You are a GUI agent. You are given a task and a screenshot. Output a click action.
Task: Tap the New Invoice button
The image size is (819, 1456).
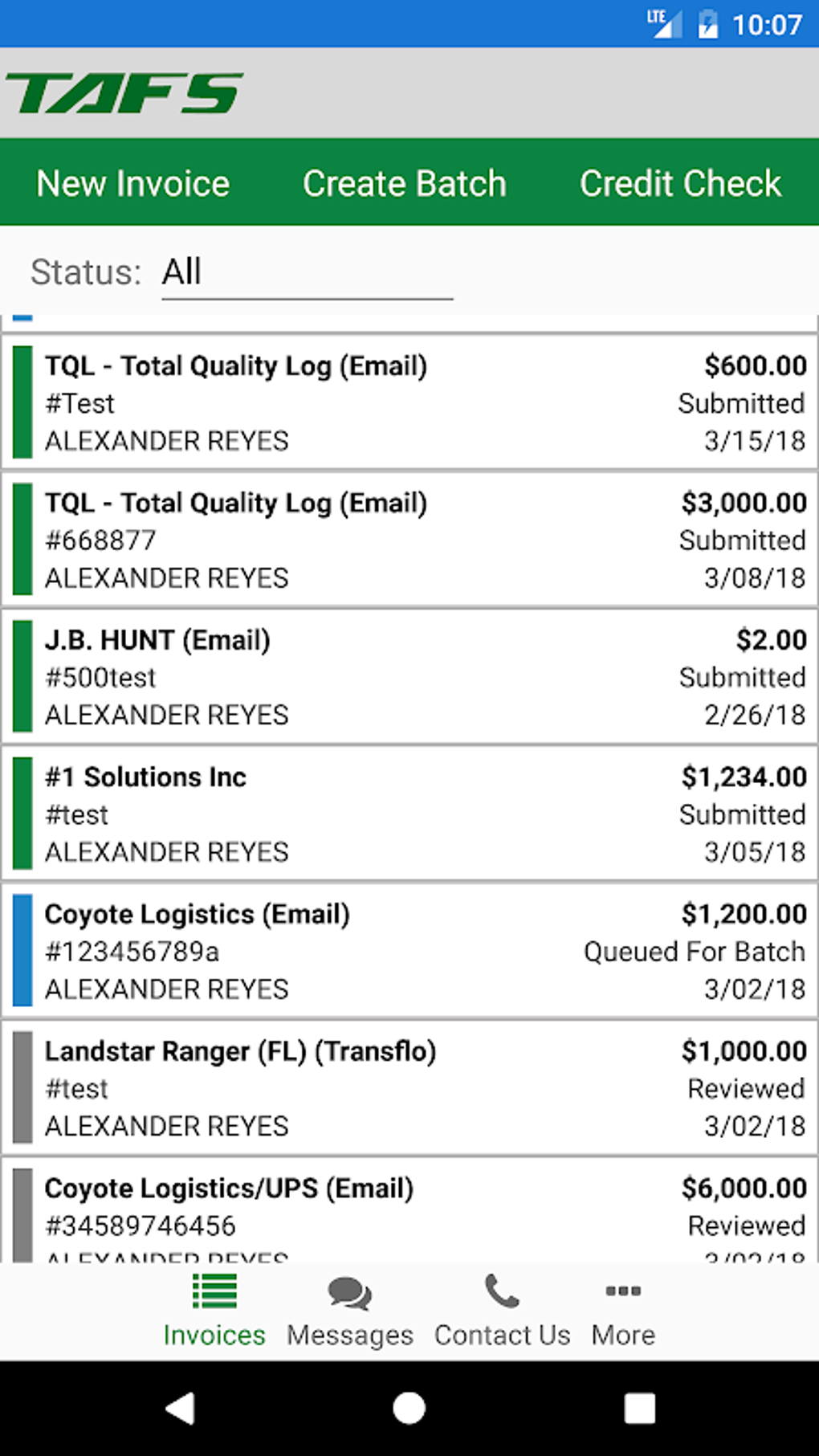[x=133, y=183]
